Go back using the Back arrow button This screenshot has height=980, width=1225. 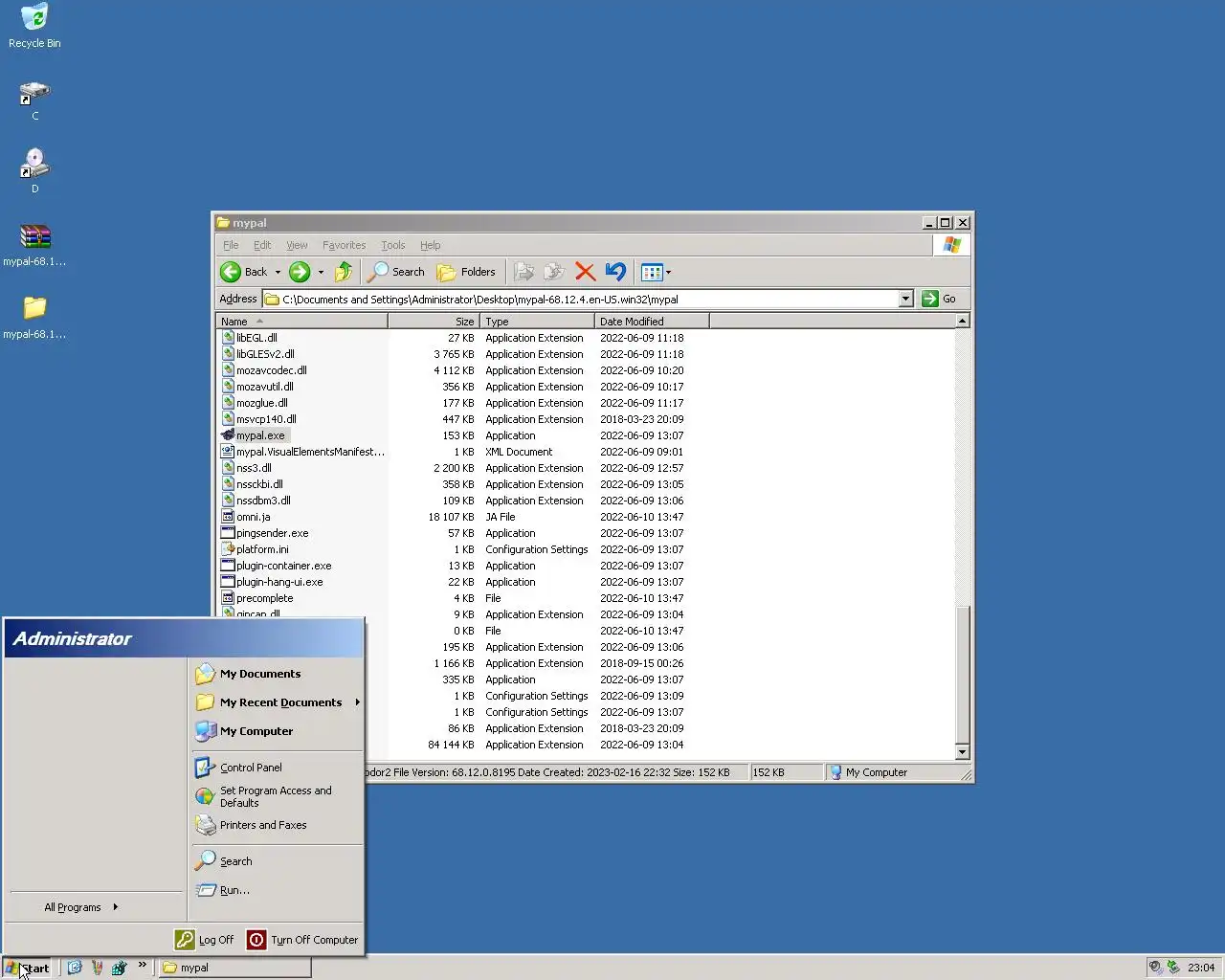(x=243, y=272)
